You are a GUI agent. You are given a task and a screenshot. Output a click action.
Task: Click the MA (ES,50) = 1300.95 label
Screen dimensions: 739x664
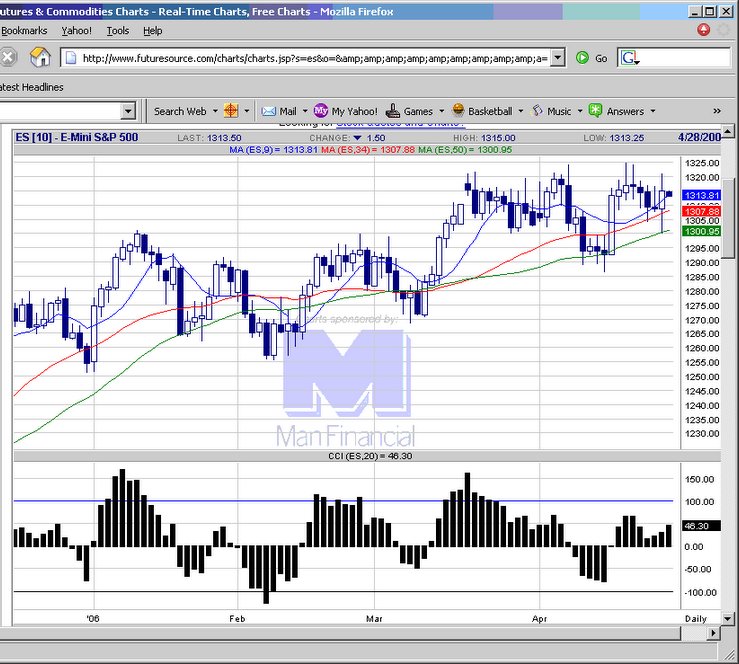(x=465, y=150)
